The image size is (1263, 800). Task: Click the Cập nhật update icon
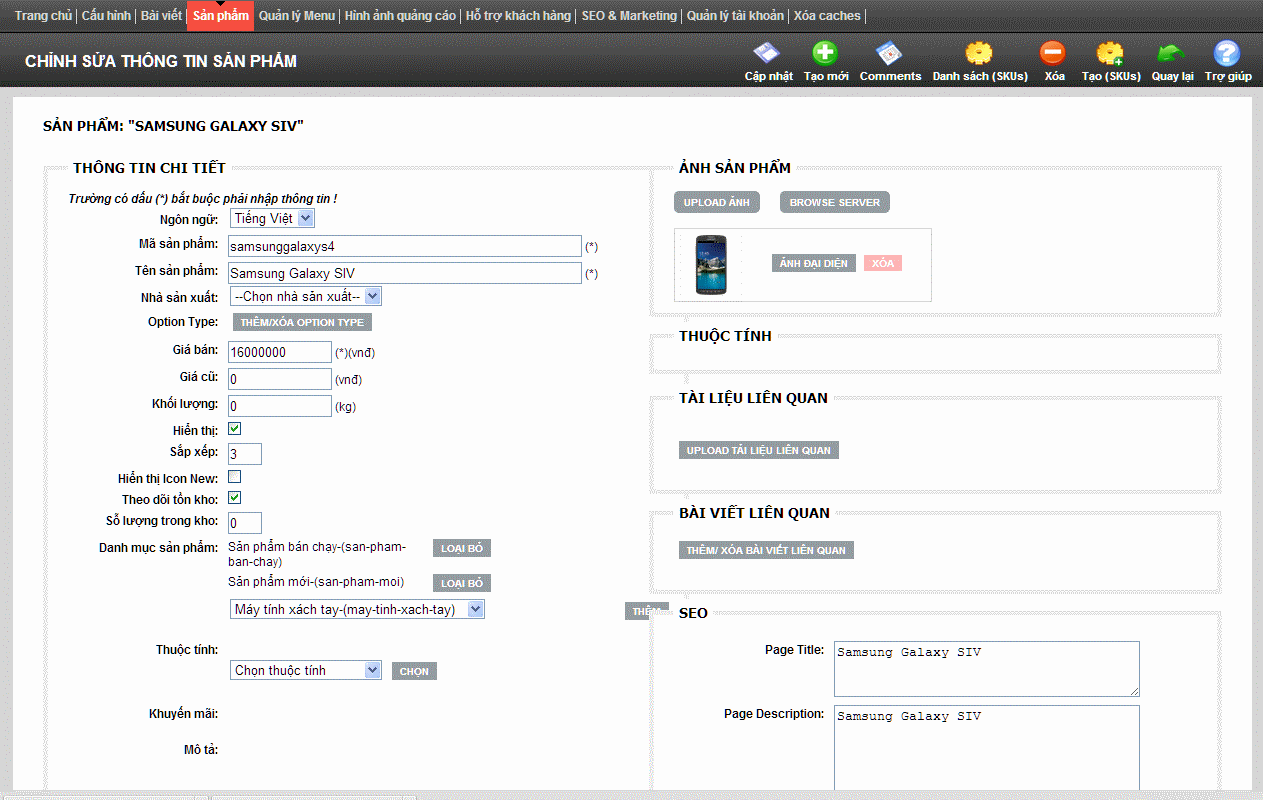[767, 53]
